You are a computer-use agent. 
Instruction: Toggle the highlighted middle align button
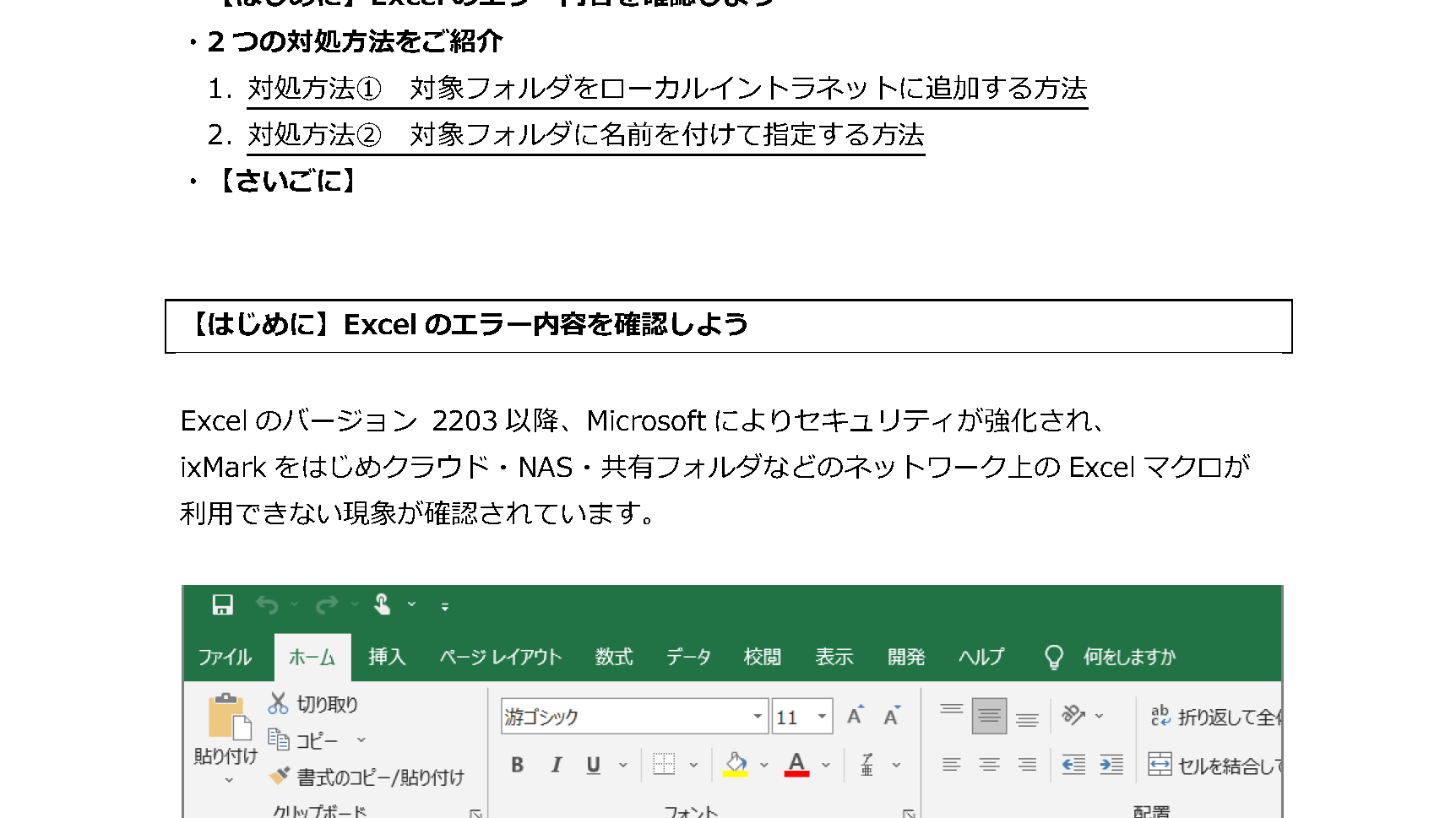point(990,716)
